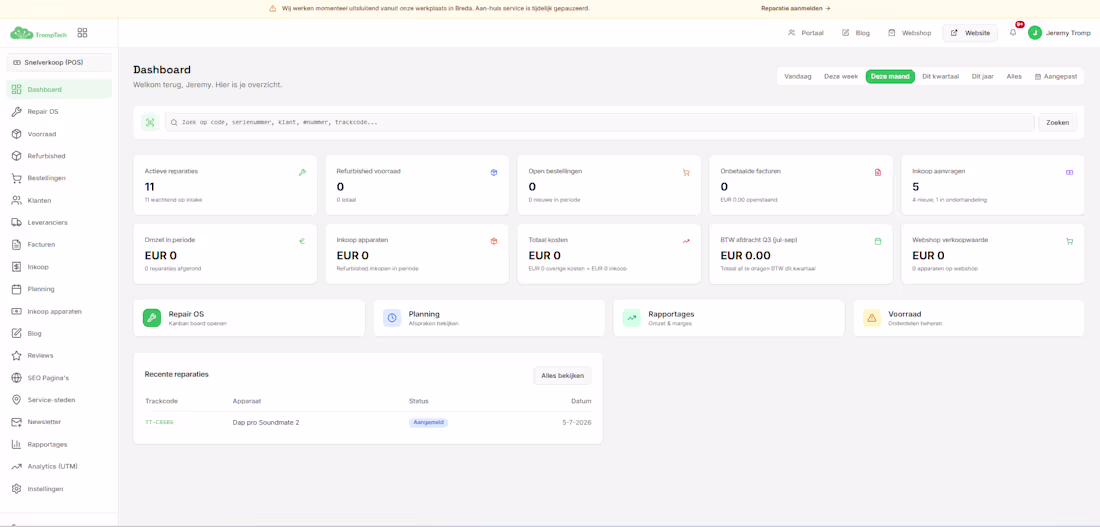Open Blog in the sidebar
The image size is (1100, 527).
click(x=59, y=333)
